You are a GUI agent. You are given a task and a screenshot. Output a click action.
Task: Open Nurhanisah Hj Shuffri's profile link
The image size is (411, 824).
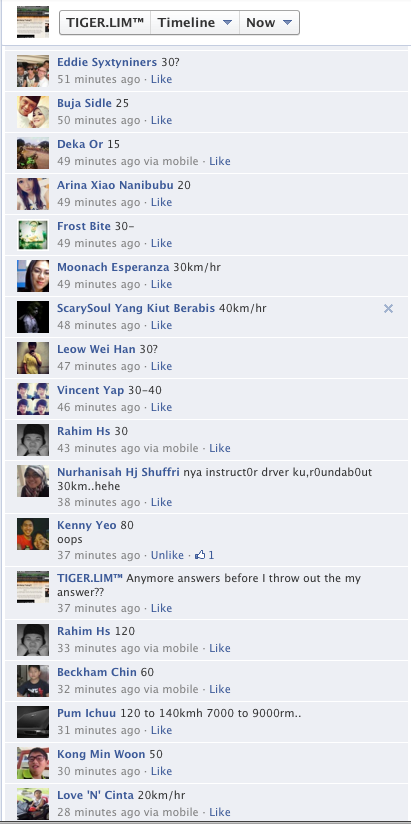(118, 472)
